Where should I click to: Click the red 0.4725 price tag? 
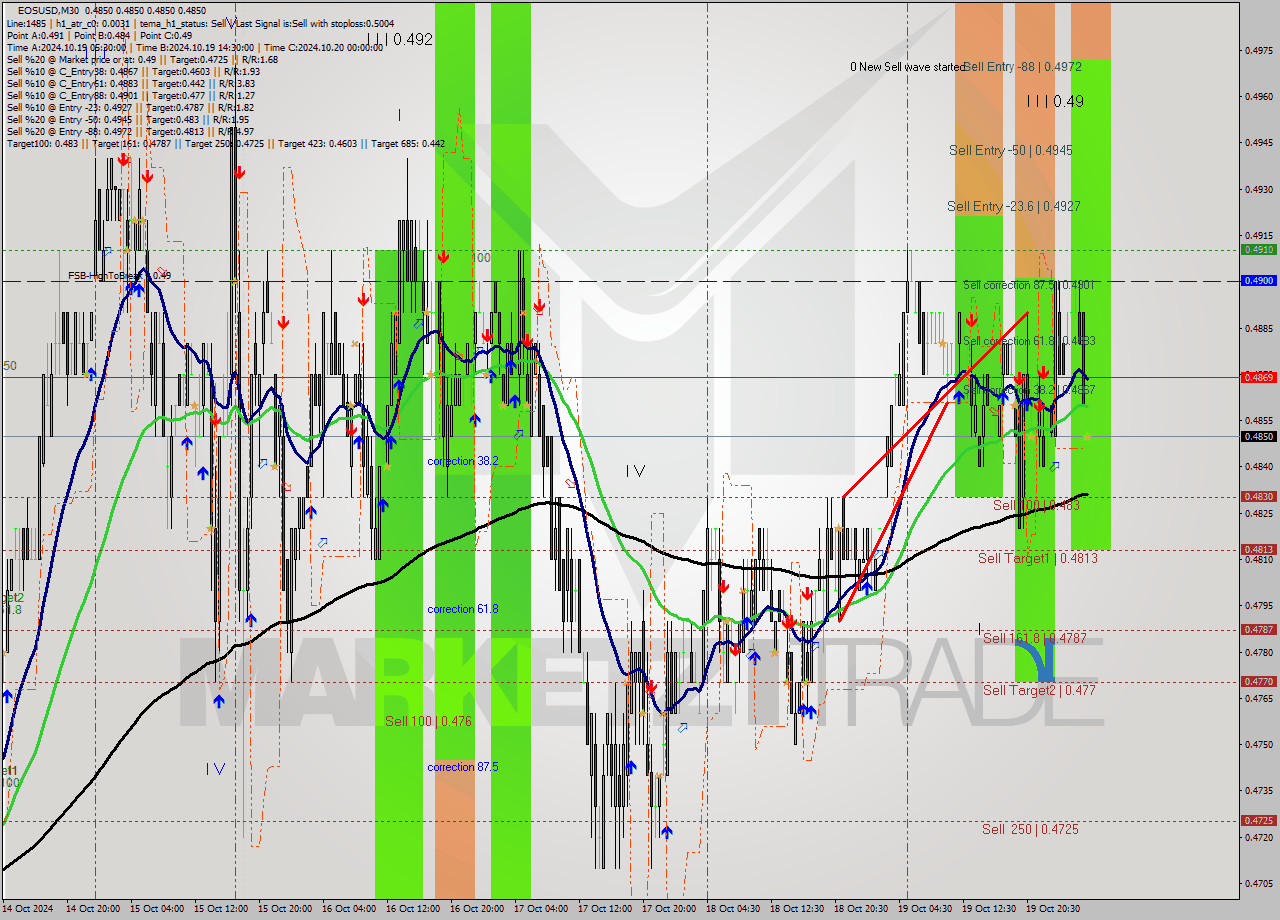tap(1258, 820)
